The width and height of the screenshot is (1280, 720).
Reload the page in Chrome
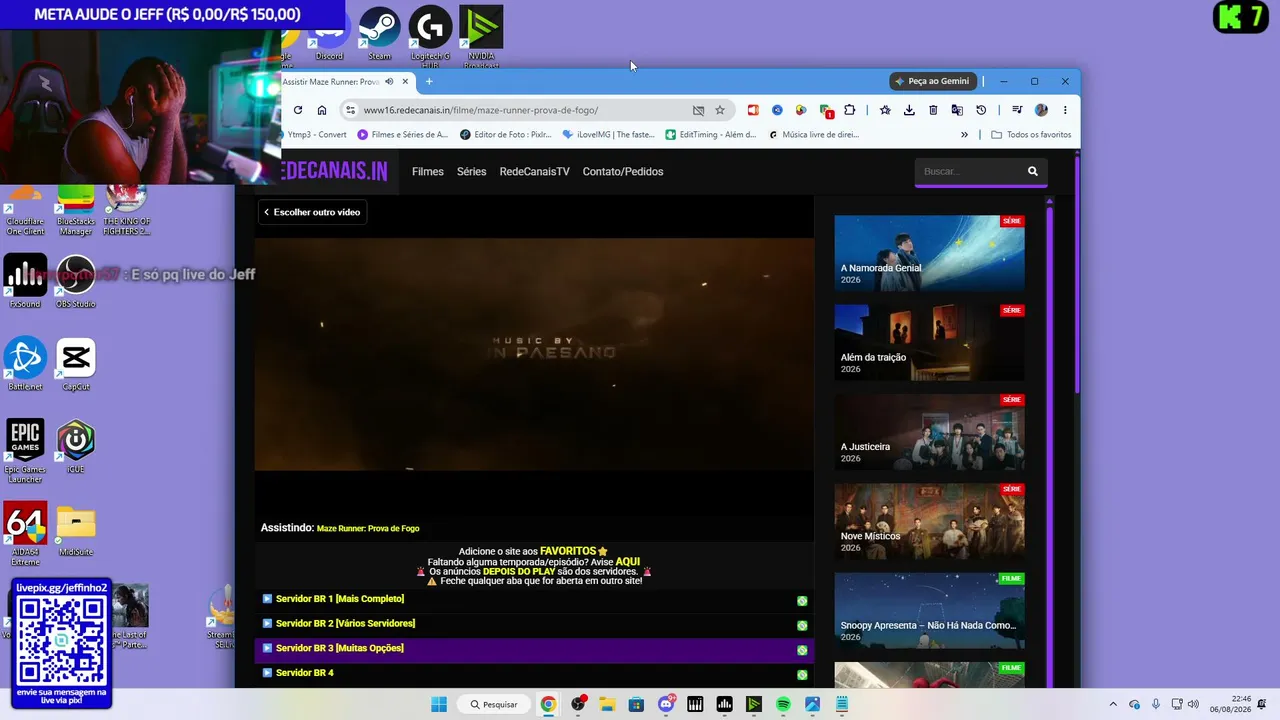click(298, 110)
